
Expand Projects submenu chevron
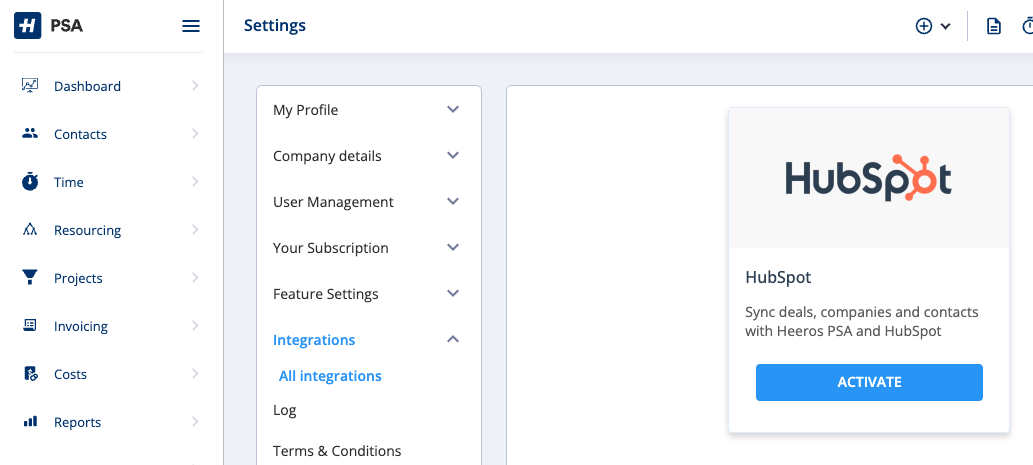point(195,278)
